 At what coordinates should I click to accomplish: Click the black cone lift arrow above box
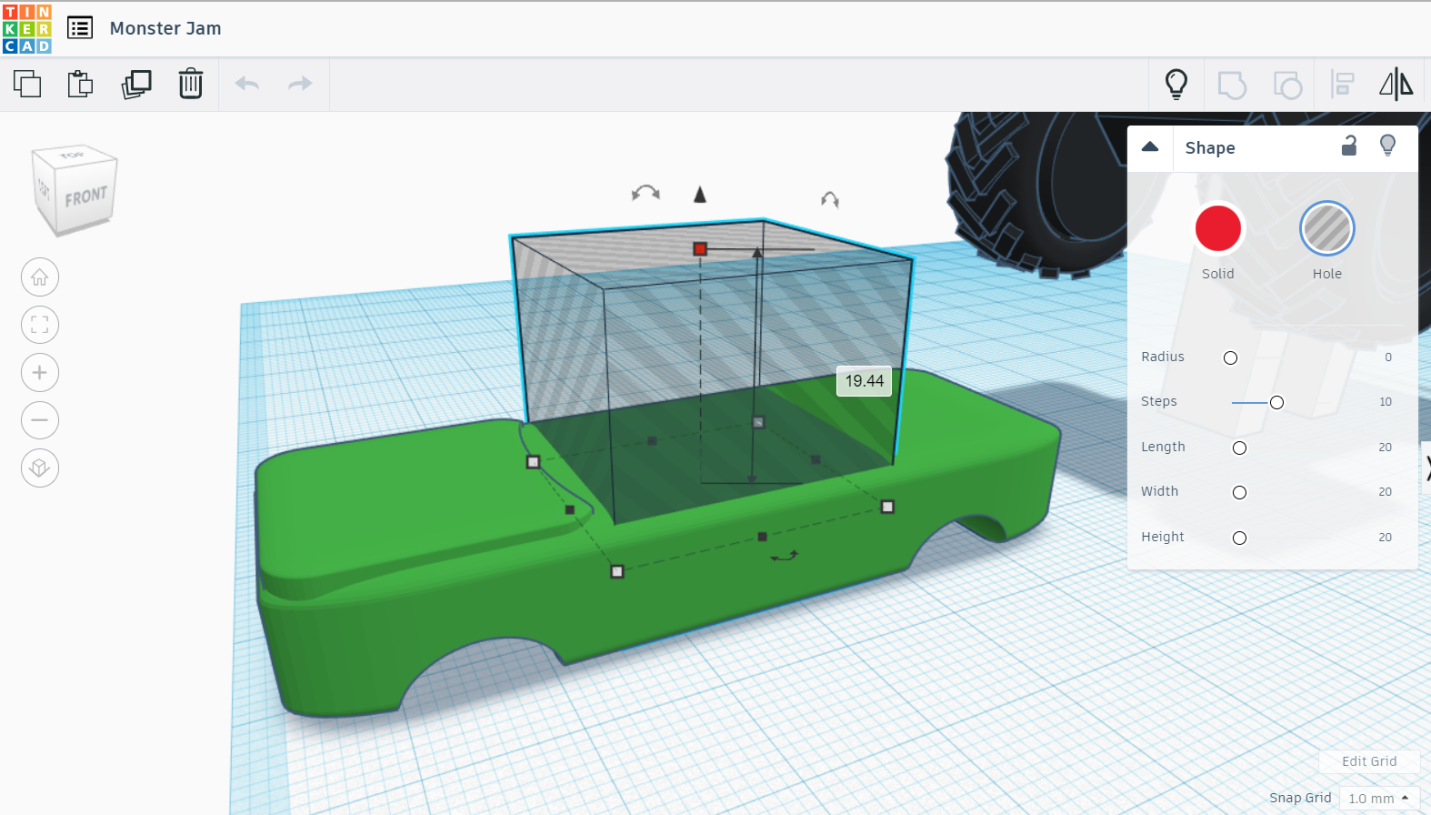pos(700,194)
